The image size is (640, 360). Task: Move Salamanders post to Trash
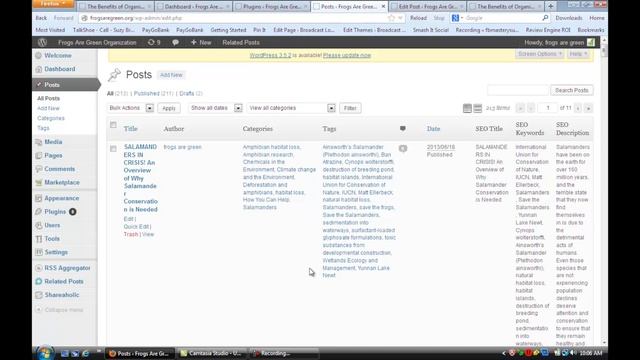point(131,235)
